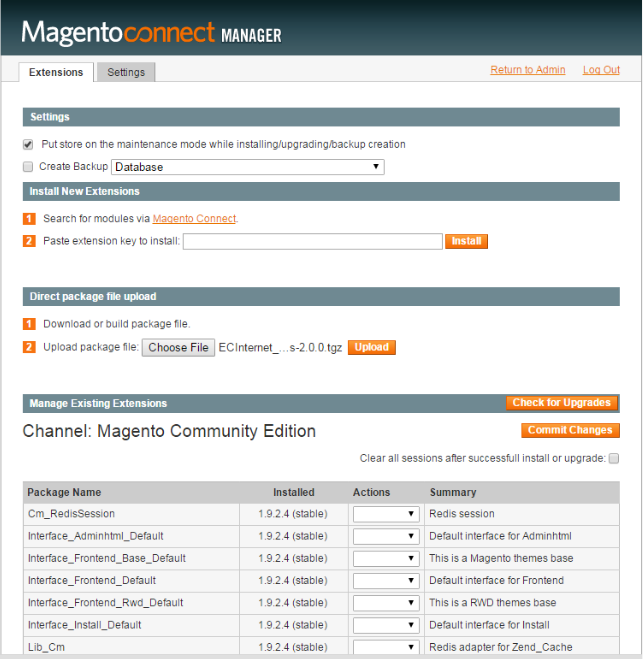Click the Return to Admin link
Viewport: 643px width, 659px height.
527,70
